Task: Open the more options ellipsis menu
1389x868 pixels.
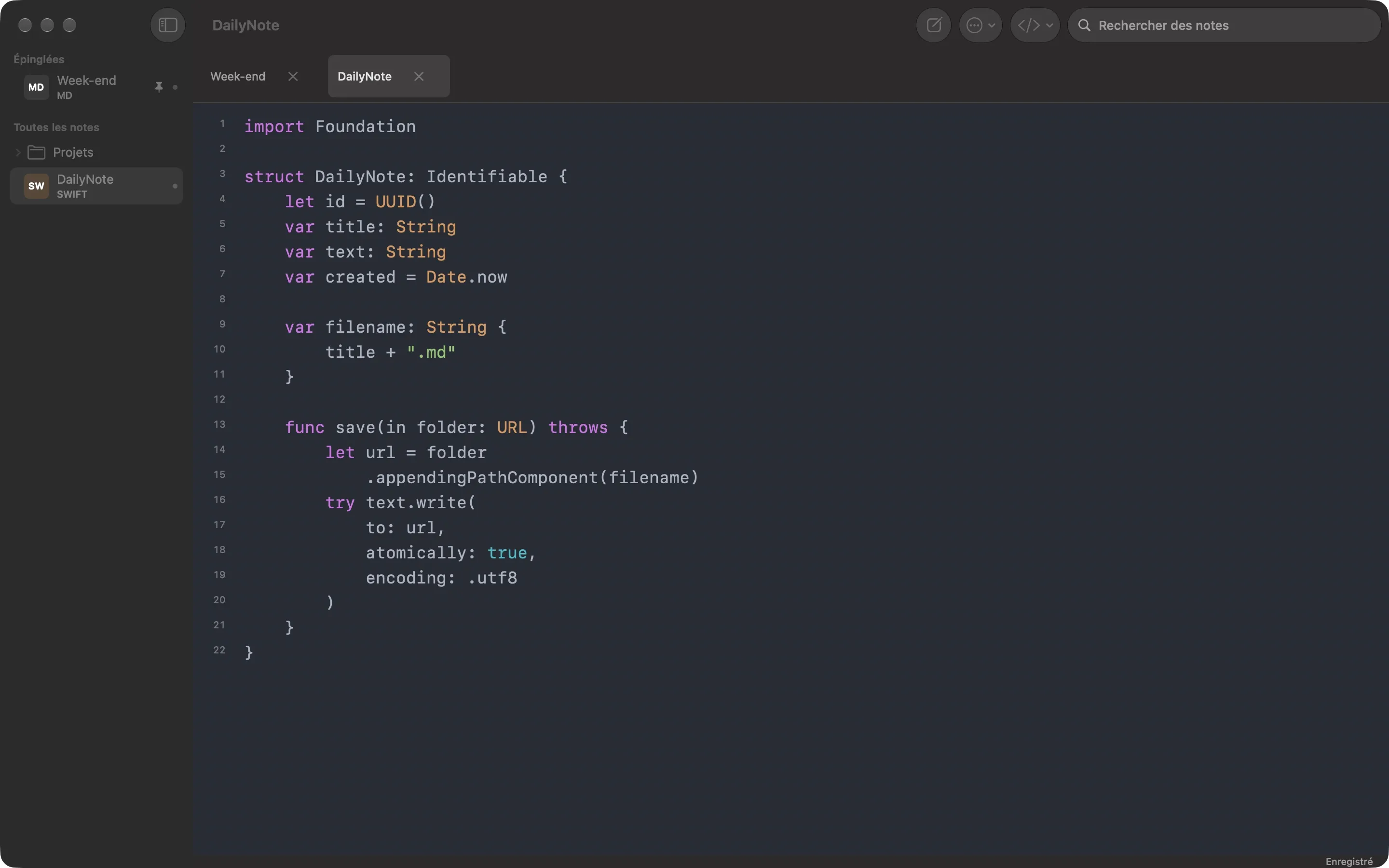Action: coord(980,25)
